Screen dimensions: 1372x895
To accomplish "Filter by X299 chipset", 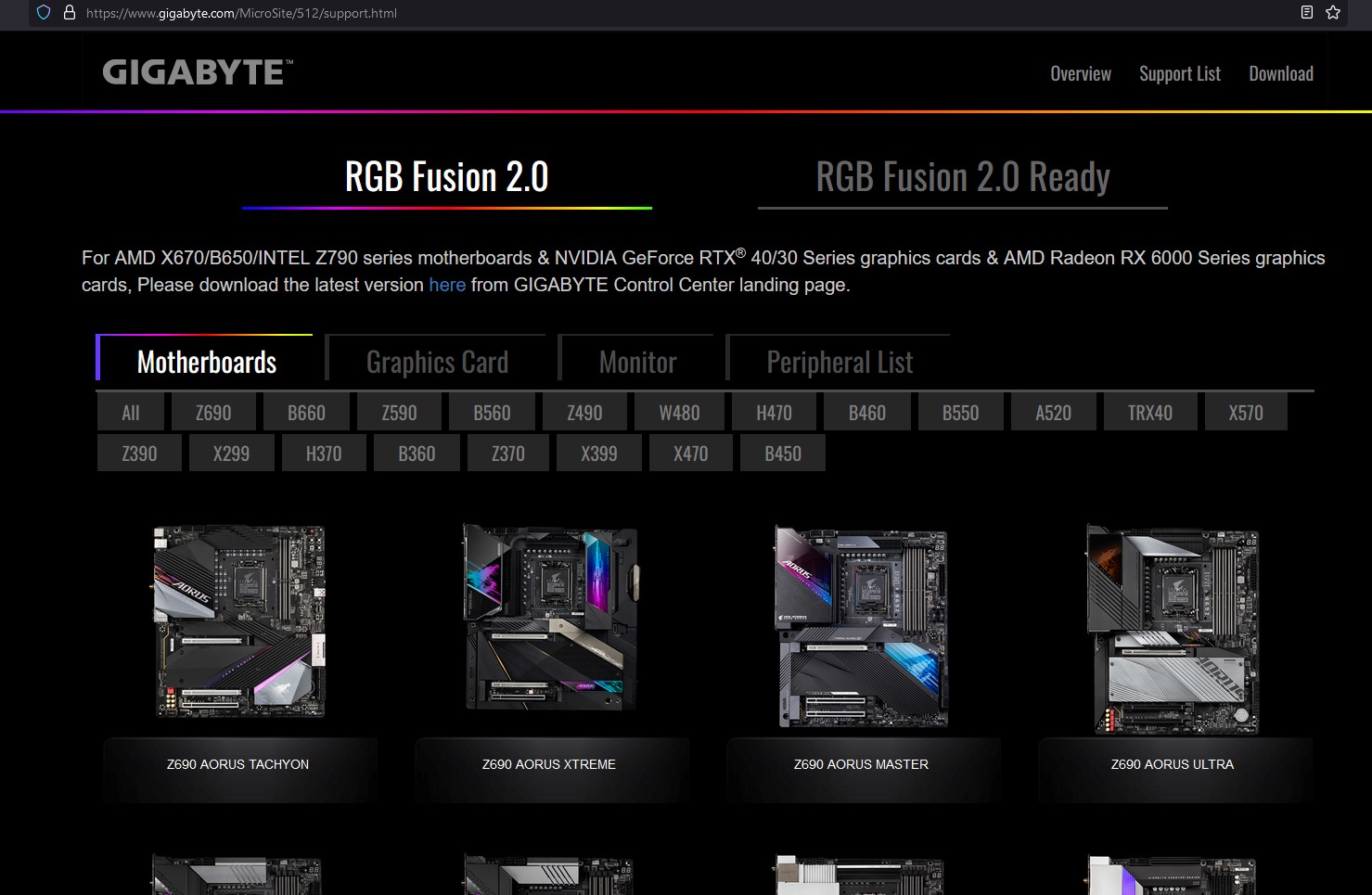I will 231,454.
